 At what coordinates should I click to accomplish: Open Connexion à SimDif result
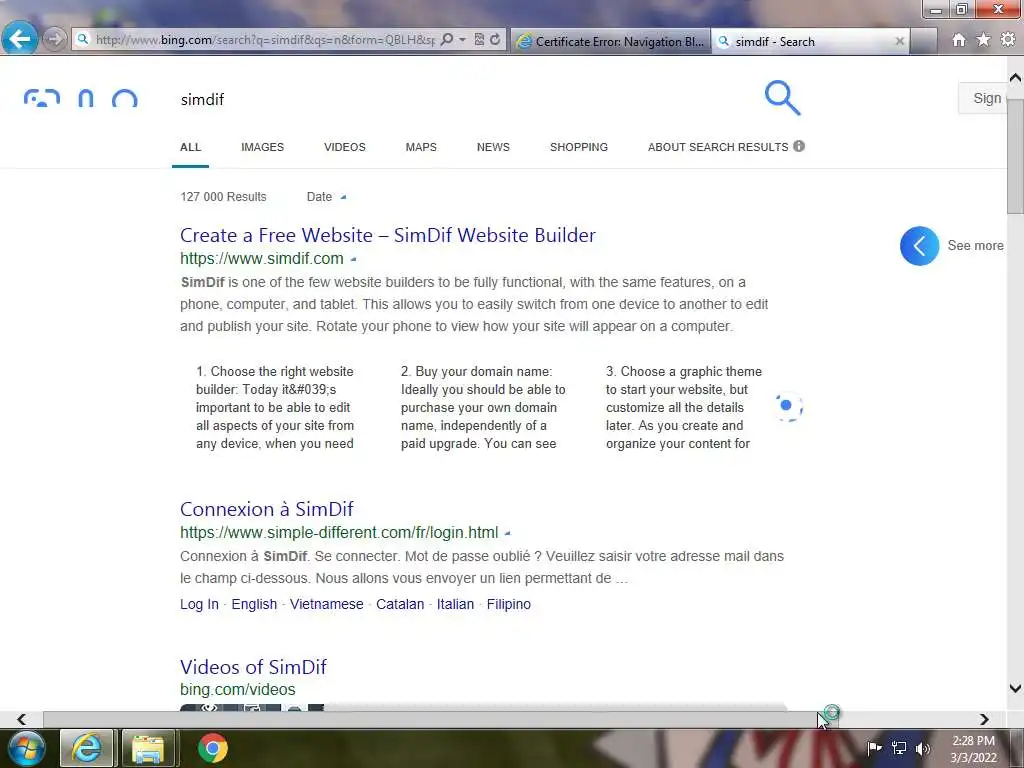(x=266, y=509)
